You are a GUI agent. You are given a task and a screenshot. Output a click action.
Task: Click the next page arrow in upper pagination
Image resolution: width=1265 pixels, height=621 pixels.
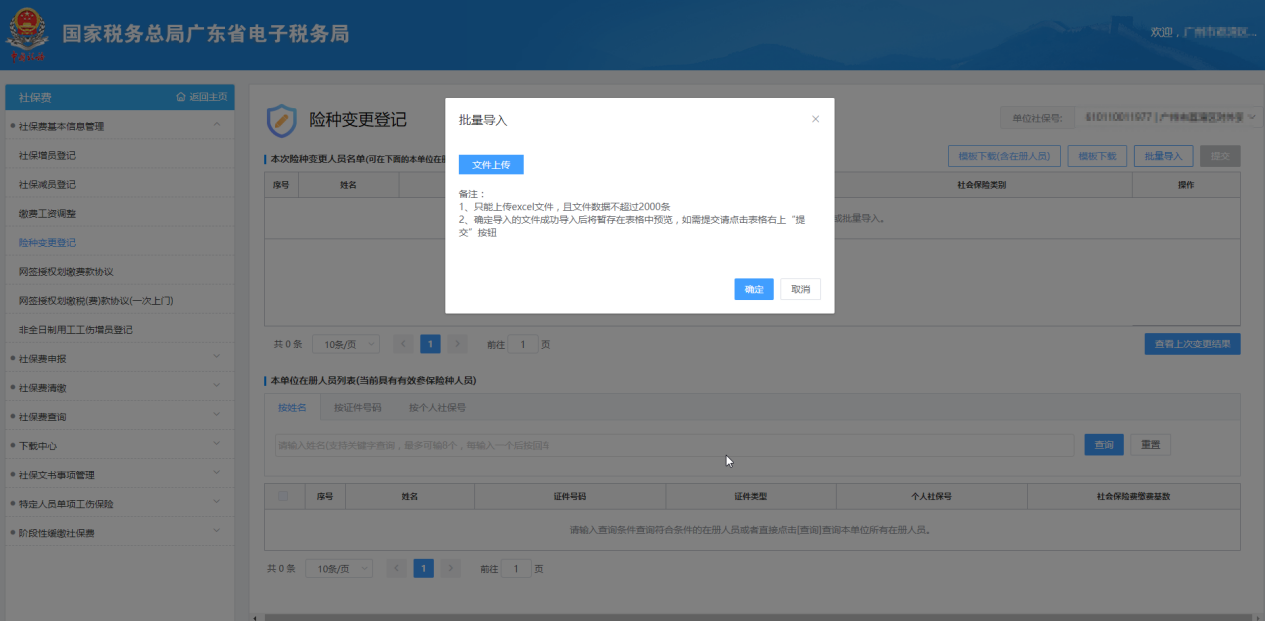pos(457,344)
